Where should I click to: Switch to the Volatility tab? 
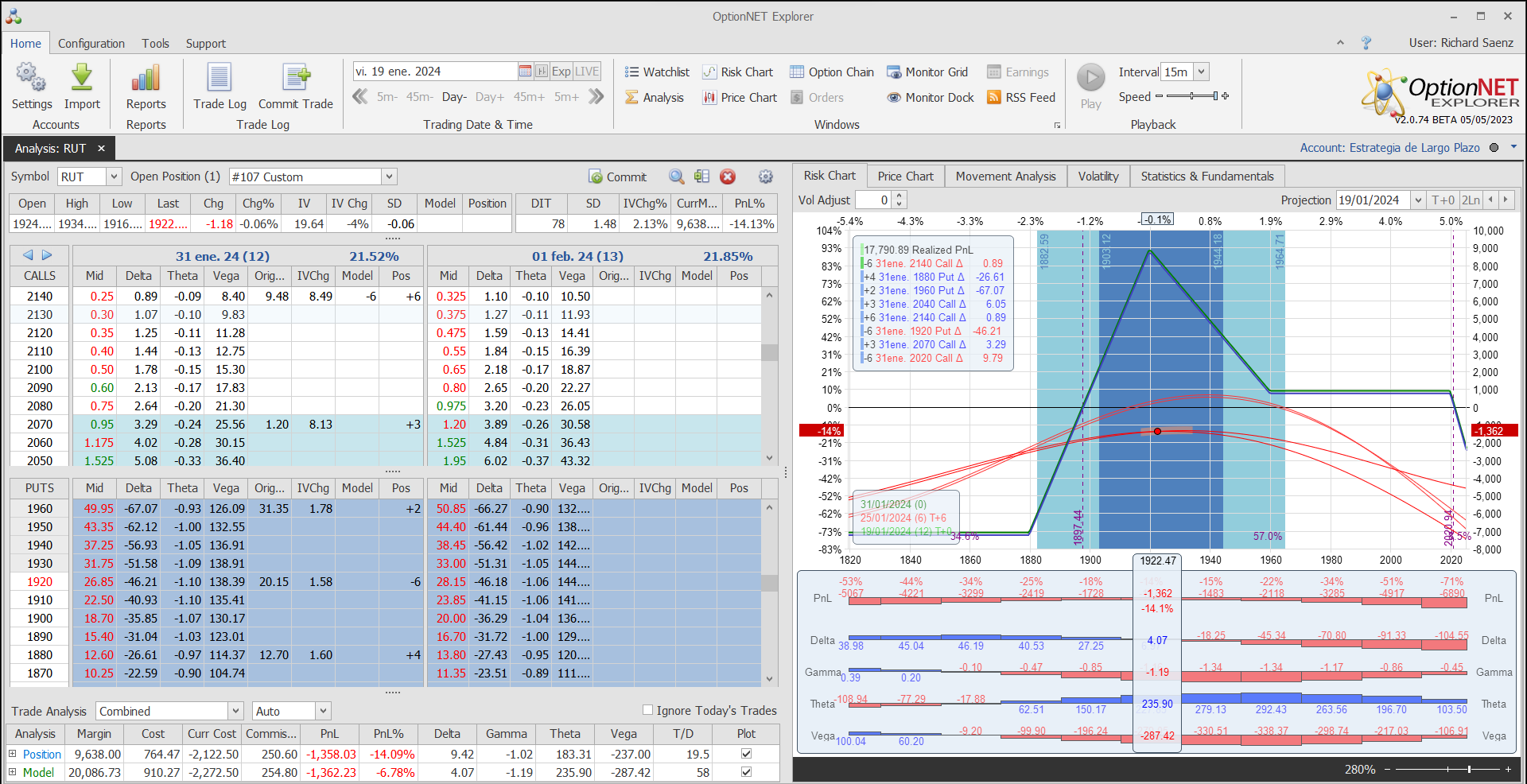click(1098, 177)
